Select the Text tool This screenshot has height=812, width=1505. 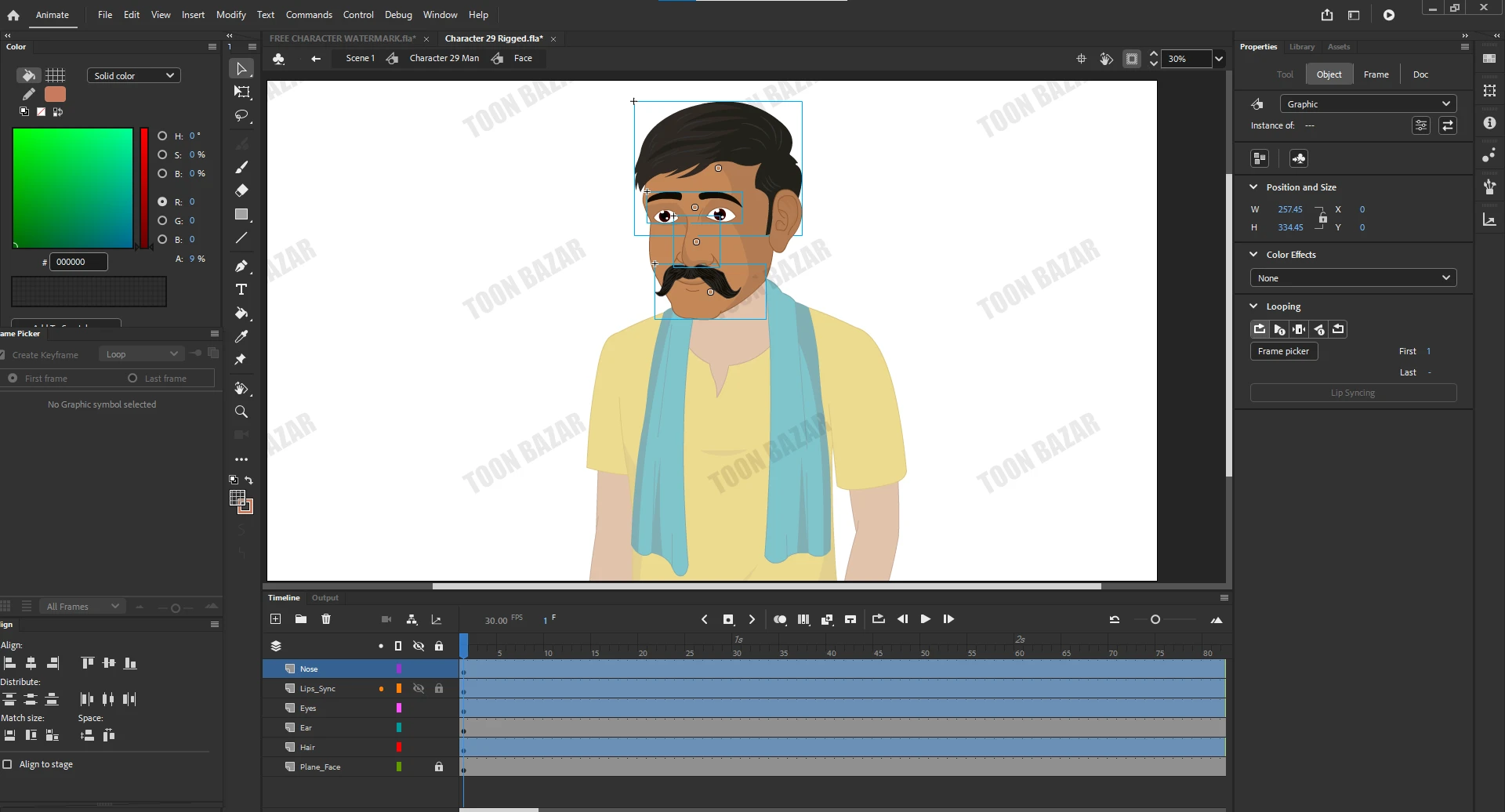[x=241, y=290]
